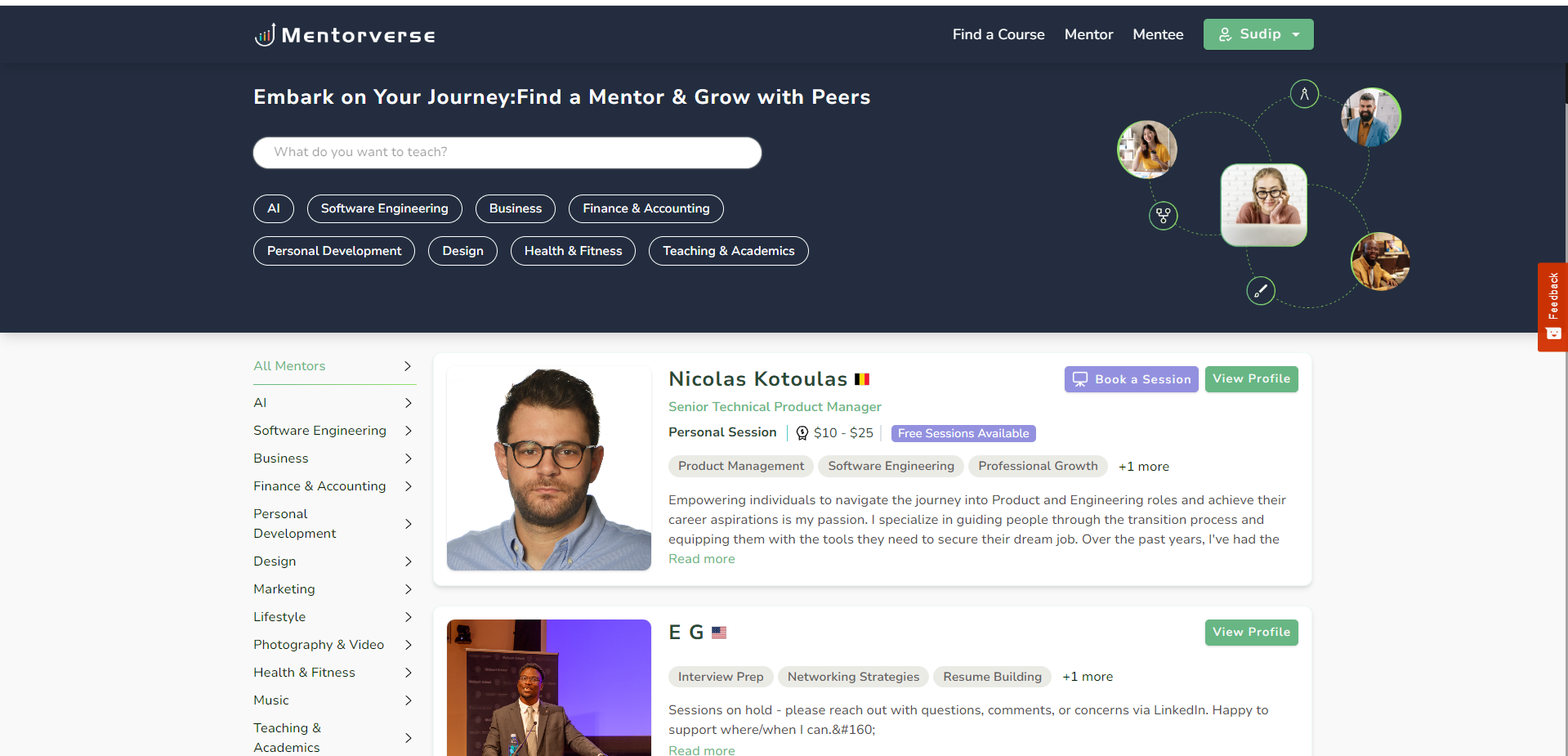Toggle the AI category pill filter
1568x756 pixels.
pos(273,208)
